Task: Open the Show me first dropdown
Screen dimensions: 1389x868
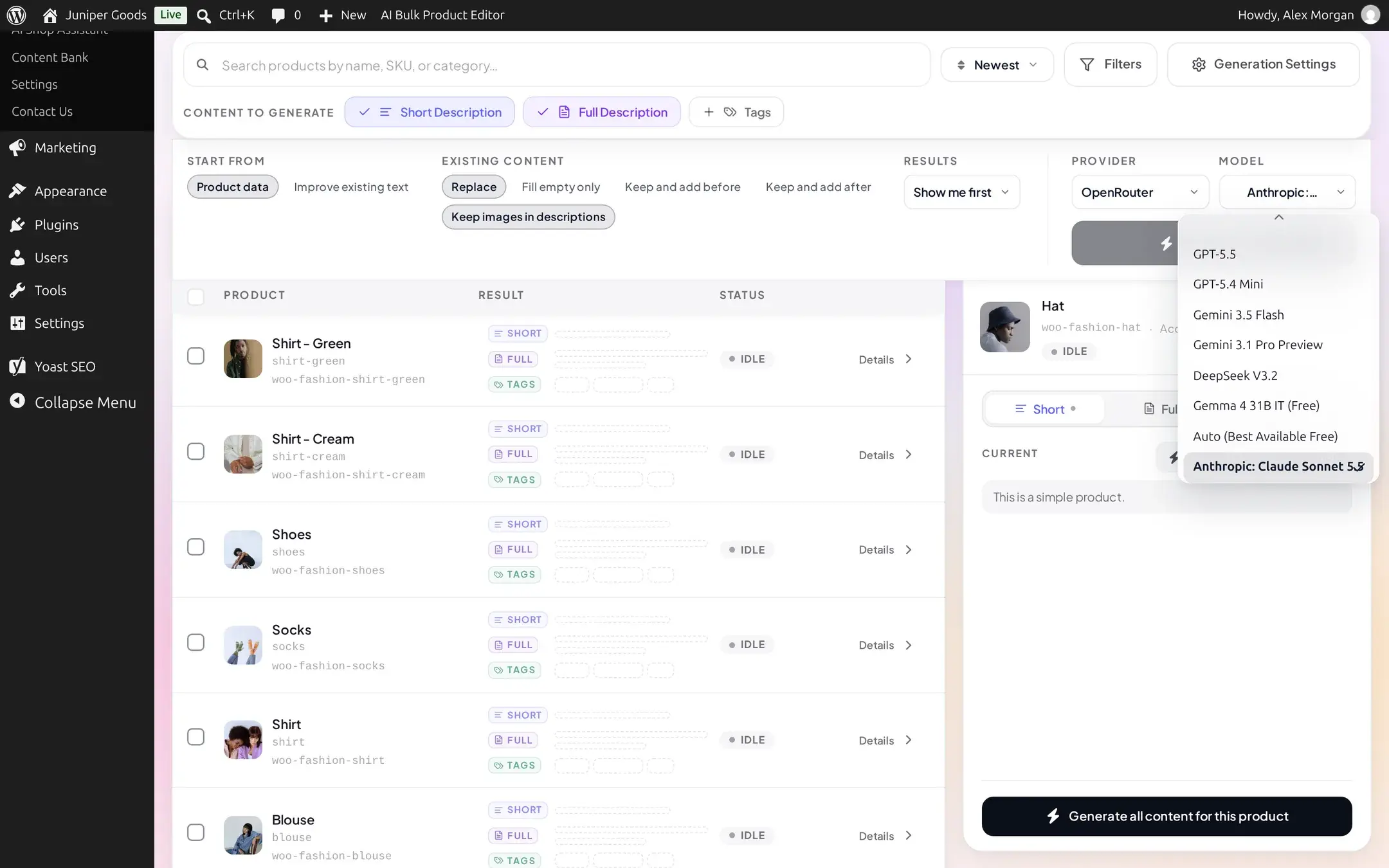Action: tap(962, 192)
